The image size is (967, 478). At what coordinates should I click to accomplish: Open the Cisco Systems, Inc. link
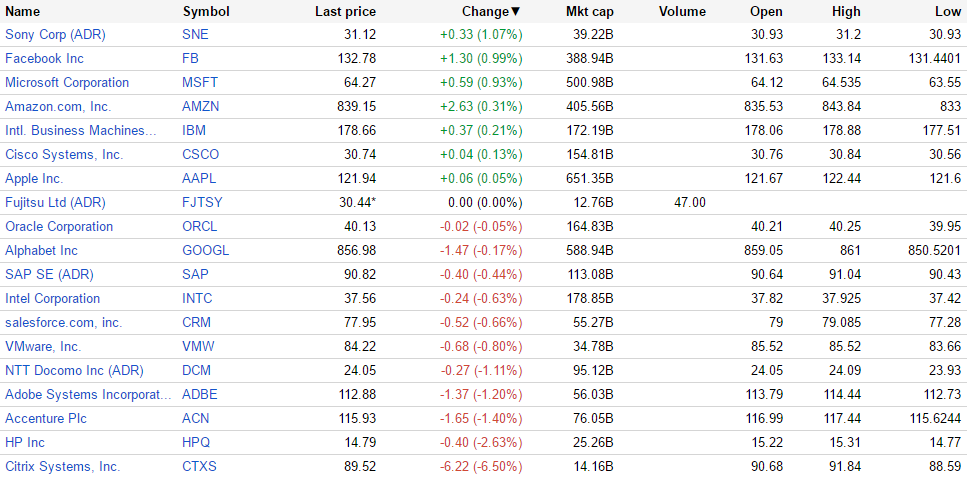[x=64, y=154]
